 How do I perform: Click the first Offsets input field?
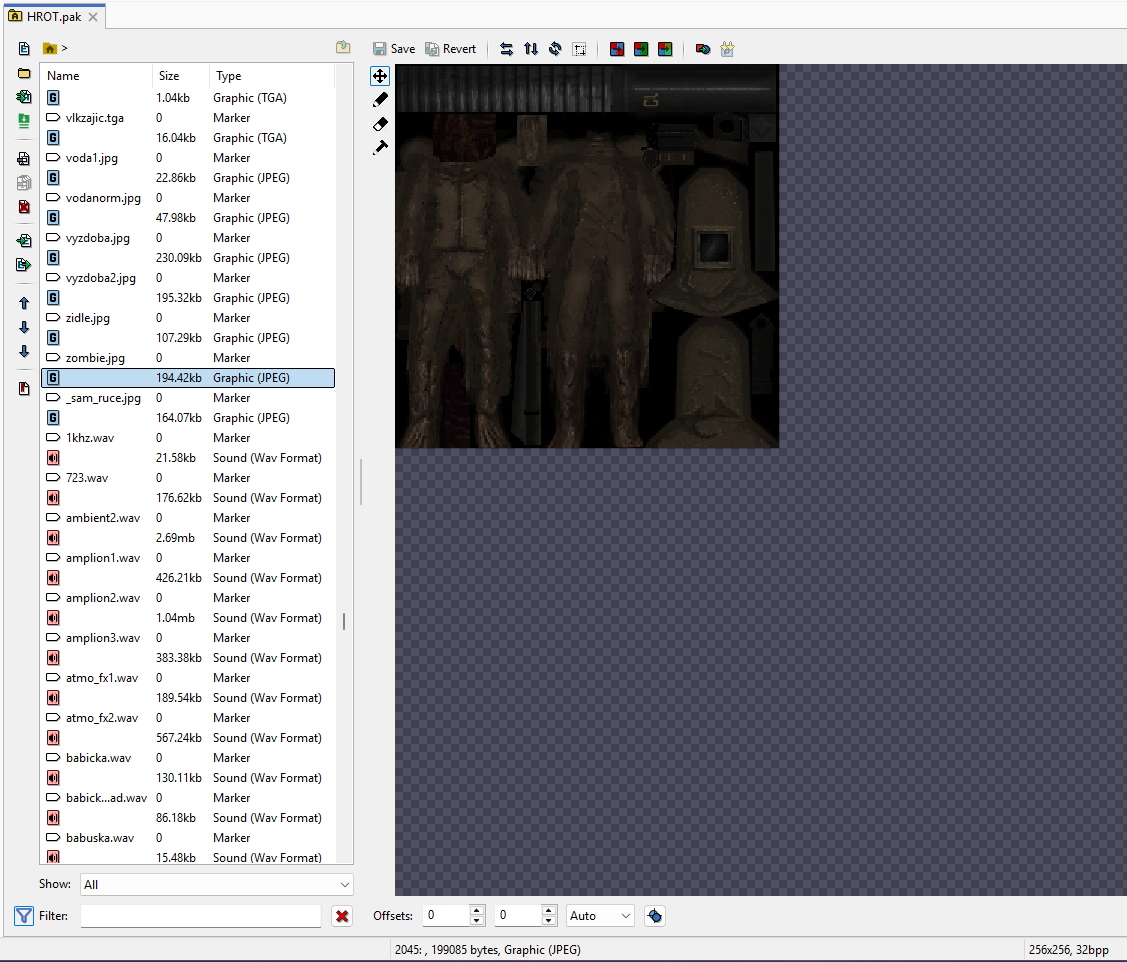[446, 915]
